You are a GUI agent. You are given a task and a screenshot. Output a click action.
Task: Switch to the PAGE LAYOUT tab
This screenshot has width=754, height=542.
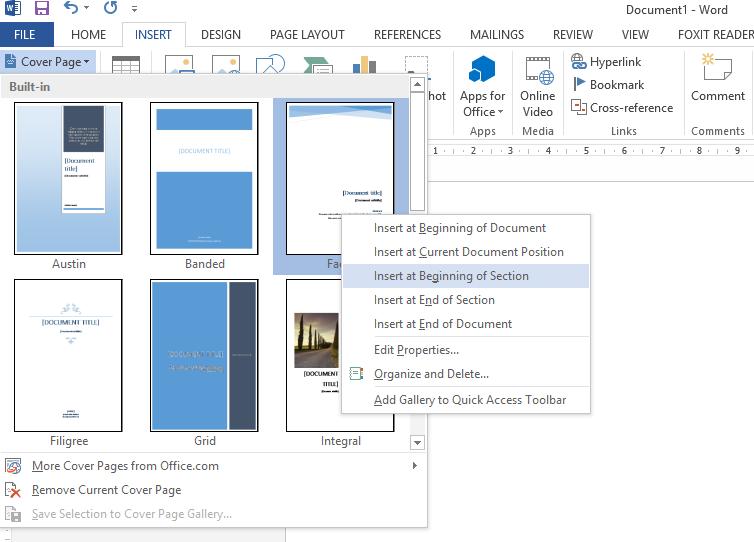(307, 35)
